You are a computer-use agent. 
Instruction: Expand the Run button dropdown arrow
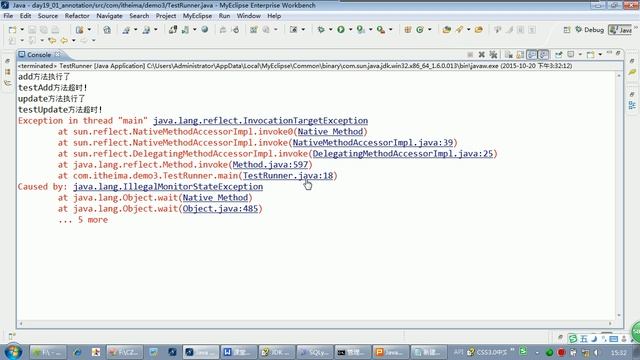350,29
